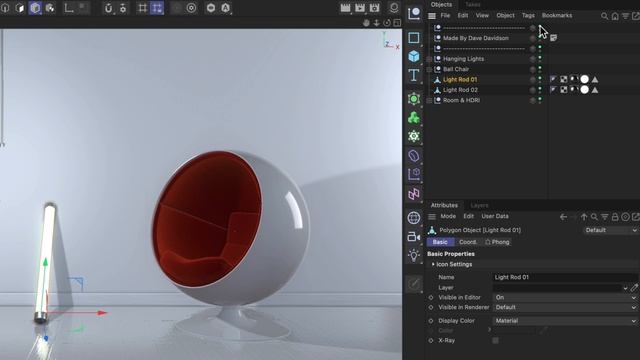Screen dimensions: 640x360
Task: Open Edit Render Settings clapperboard gear icon
Action: point(375,8)
